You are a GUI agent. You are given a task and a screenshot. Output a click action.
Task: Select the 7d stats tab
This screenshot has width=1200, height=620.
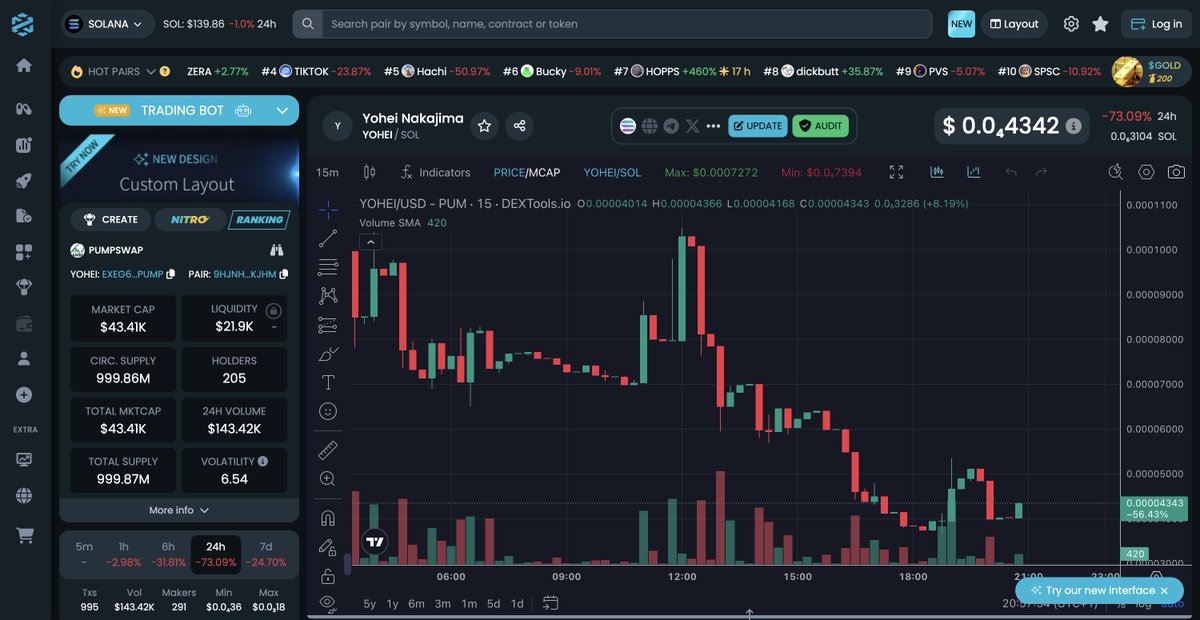[265, 554]
